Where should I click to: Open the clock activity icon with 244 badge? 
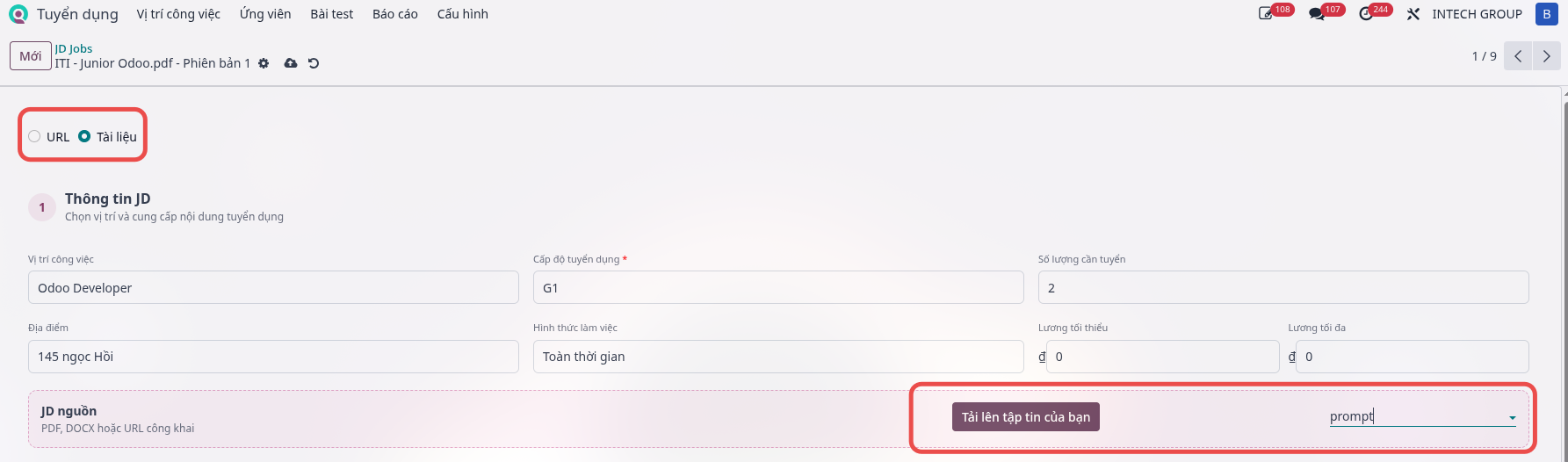1366,14
